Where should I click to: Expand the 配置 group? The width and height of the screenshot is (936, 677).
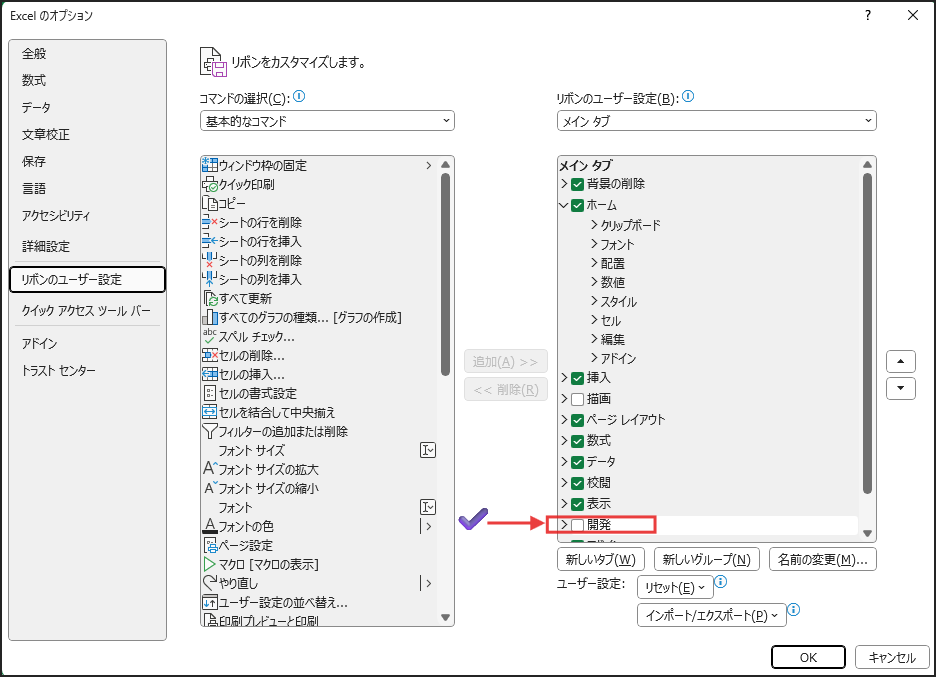pyautogui.click(x=594, y=263)
